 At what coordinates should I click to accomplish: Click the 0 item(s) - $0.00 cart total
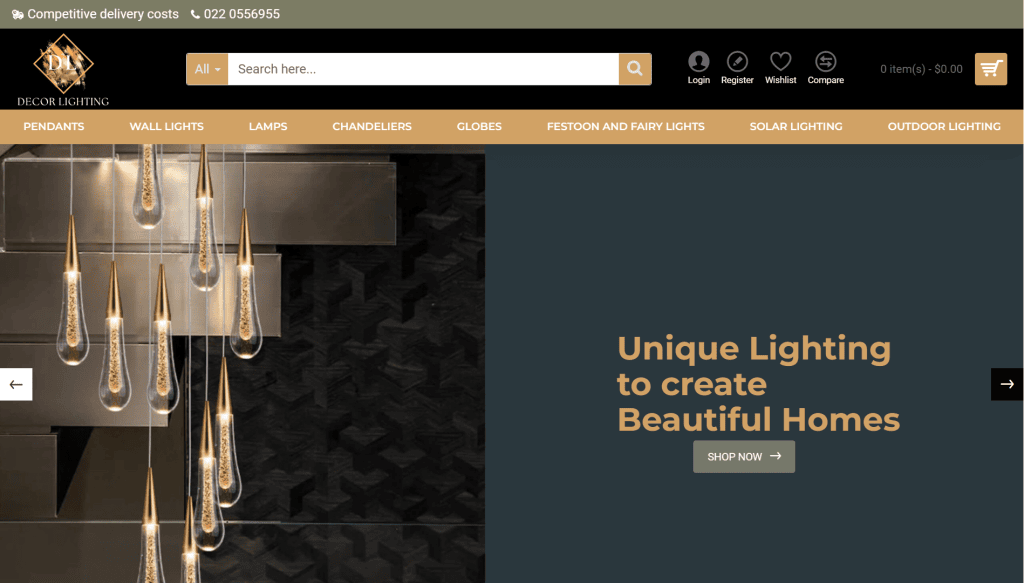(921, 69)
